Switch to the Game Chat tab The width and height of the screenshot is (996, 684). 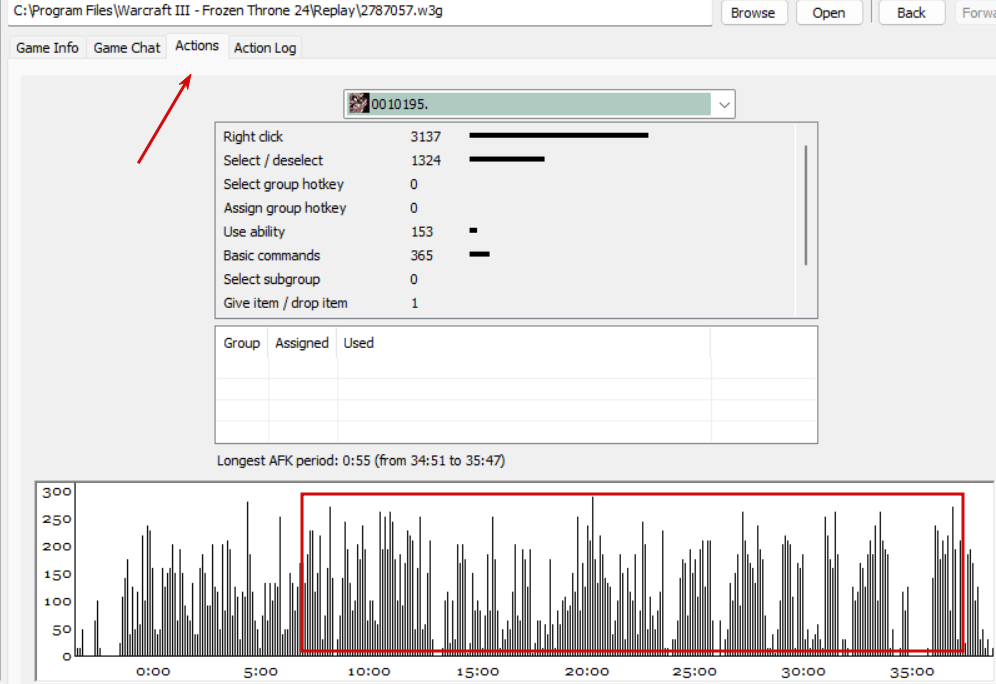pos(127,48)
